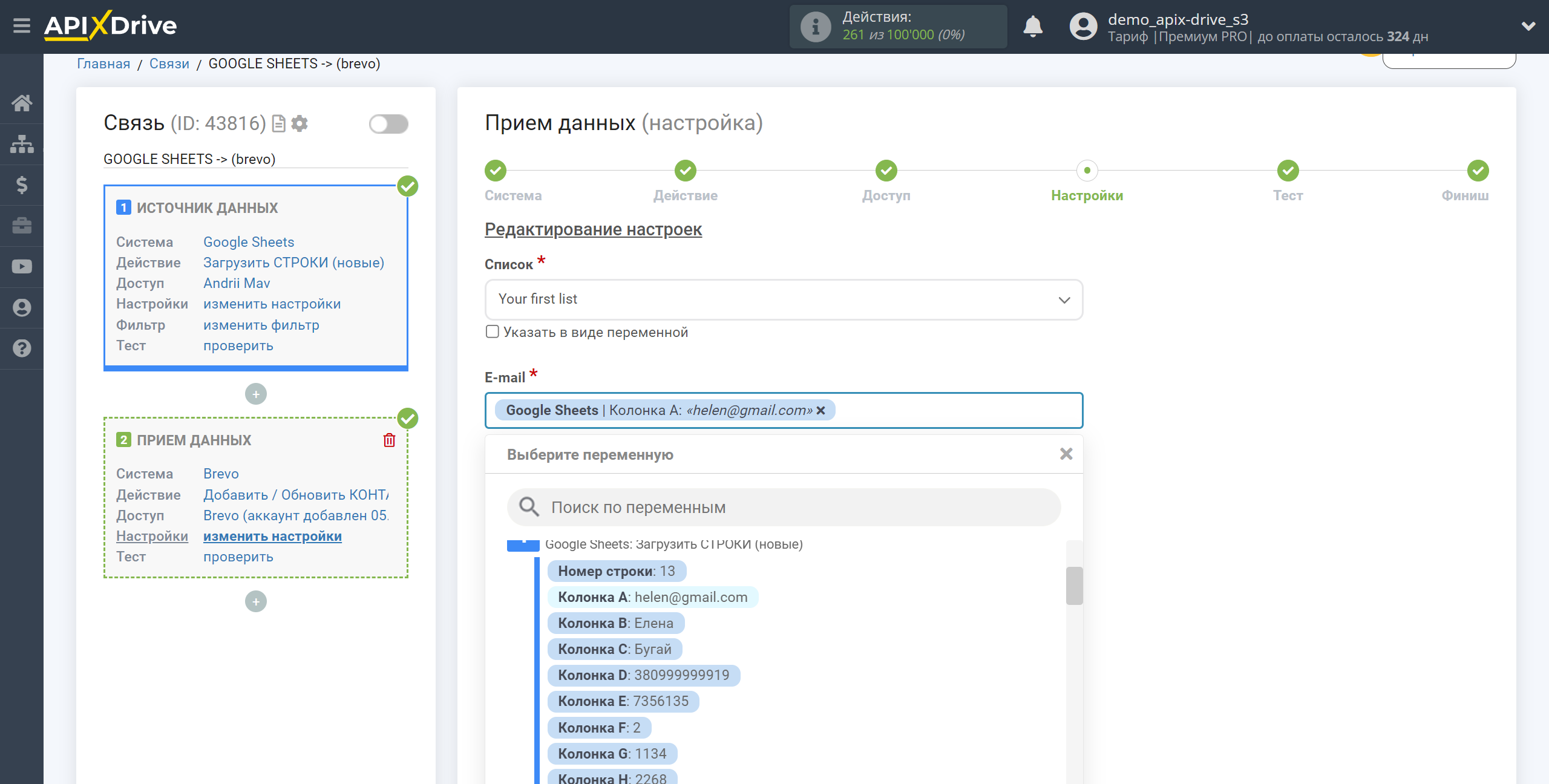Image resolution: width=1549 pixels, height=784 pixels.
Task: Delete the data receiver block
Action: [389, 440]
